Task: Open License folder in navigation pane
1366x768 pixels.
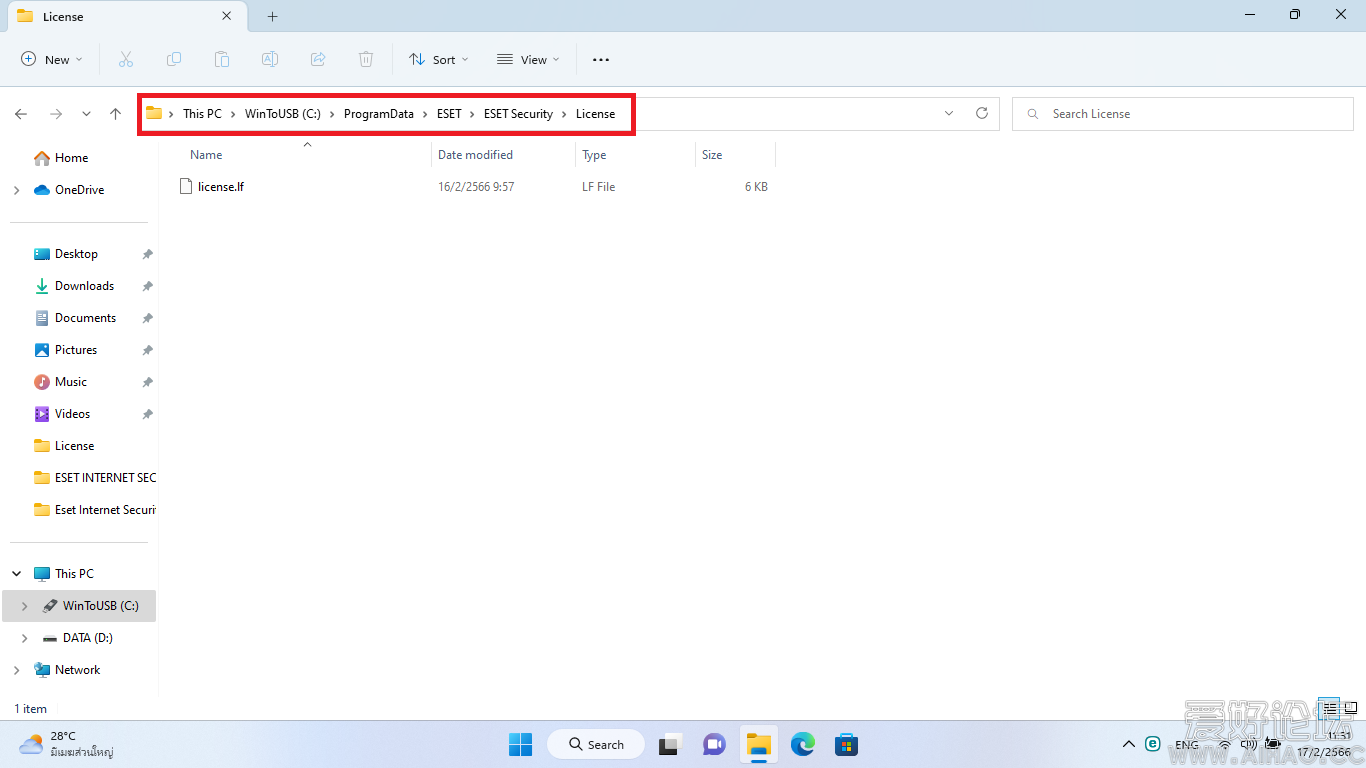Action: pyautogui.click(x=74, y=446)
